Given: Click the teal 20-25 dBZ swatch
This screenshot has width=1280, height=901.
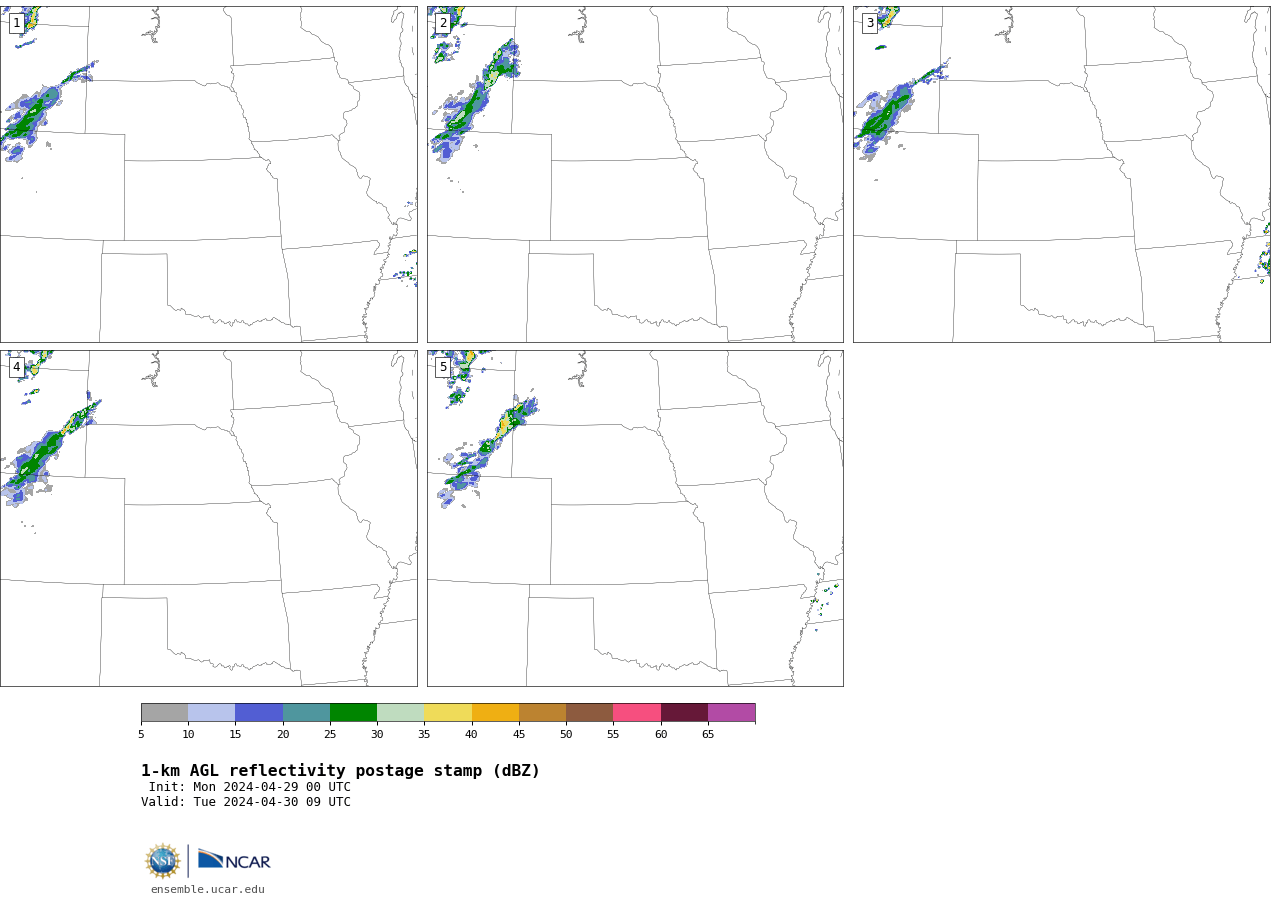Looking at the screenshot, I should point(306,713).
